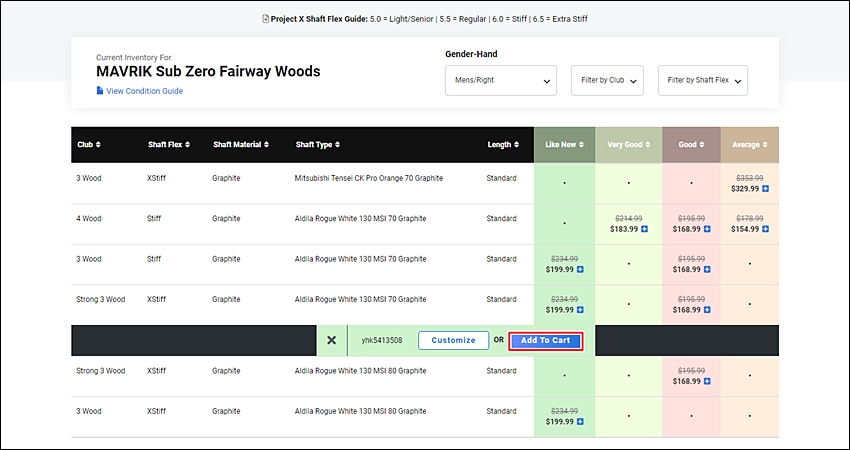
Task: Click struck-through $214.99 original price
Action: (629, 218)
